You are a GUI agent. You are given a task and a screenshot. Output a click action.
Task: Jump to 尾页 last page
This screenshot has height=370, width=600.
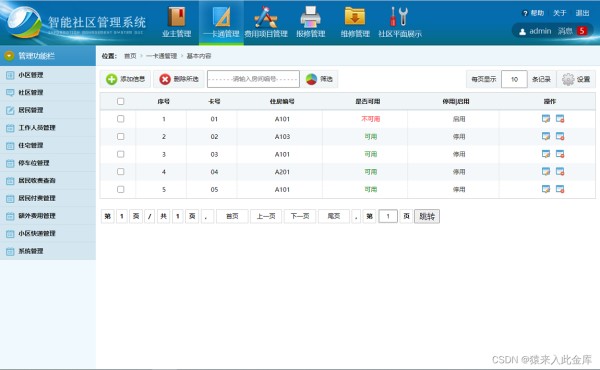tap(334, 216)
